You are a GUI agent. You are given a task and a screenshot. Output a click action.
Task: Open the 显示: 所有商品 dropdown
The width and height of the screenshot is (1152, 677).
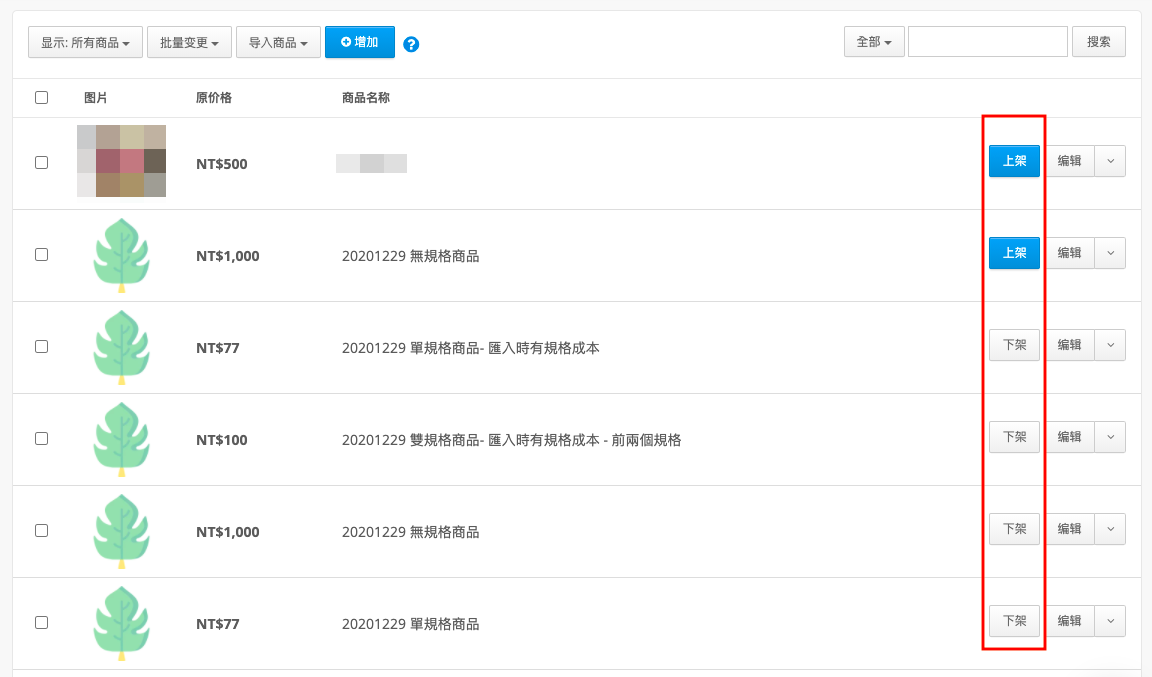(85, 42)
